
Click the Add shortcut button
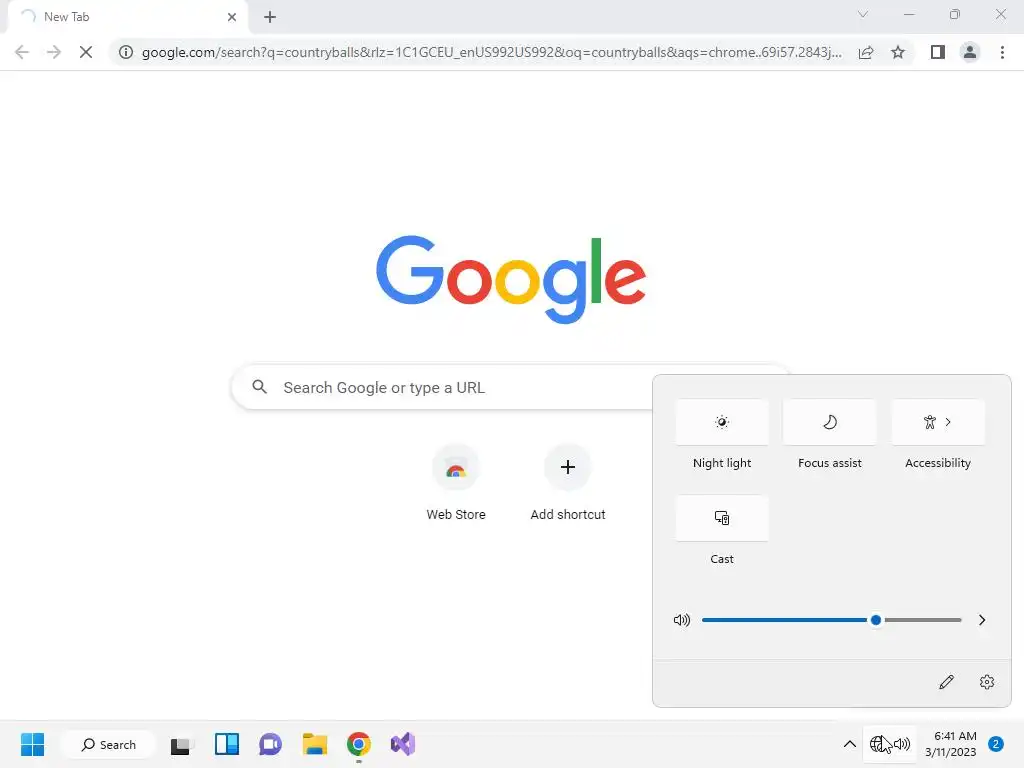pyautogui.click(x=568, y=482)
